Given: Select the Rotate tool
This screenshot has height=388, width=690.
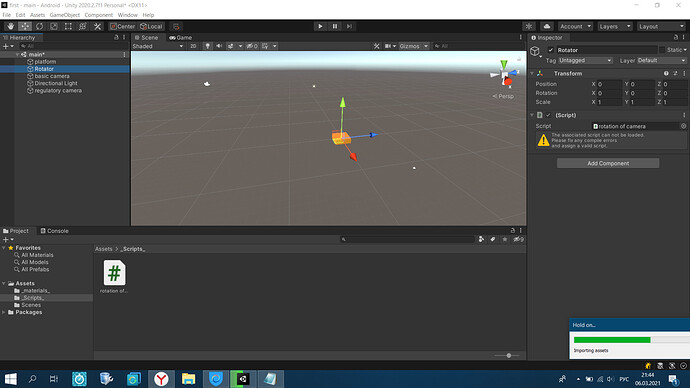Looking at the screenshot, I should (x=40, y=26).
